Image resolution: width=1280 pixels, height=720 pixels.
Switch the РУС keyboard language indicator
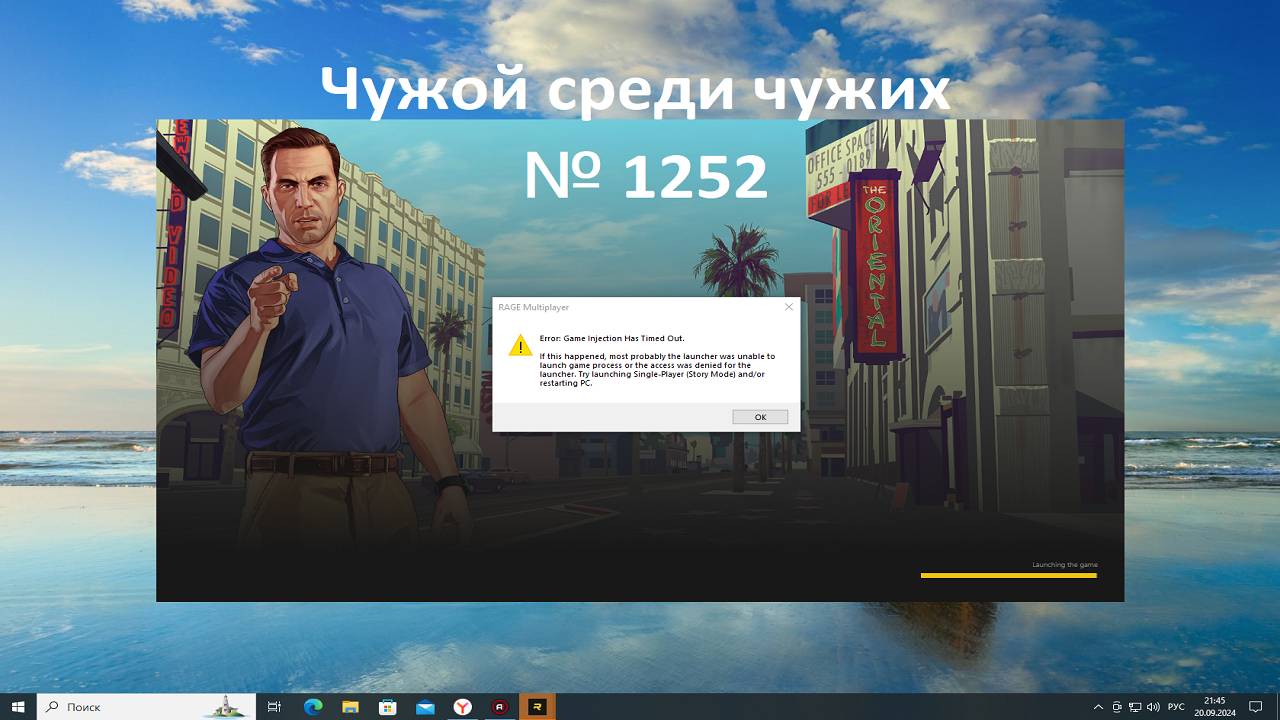coord(1176,707)
